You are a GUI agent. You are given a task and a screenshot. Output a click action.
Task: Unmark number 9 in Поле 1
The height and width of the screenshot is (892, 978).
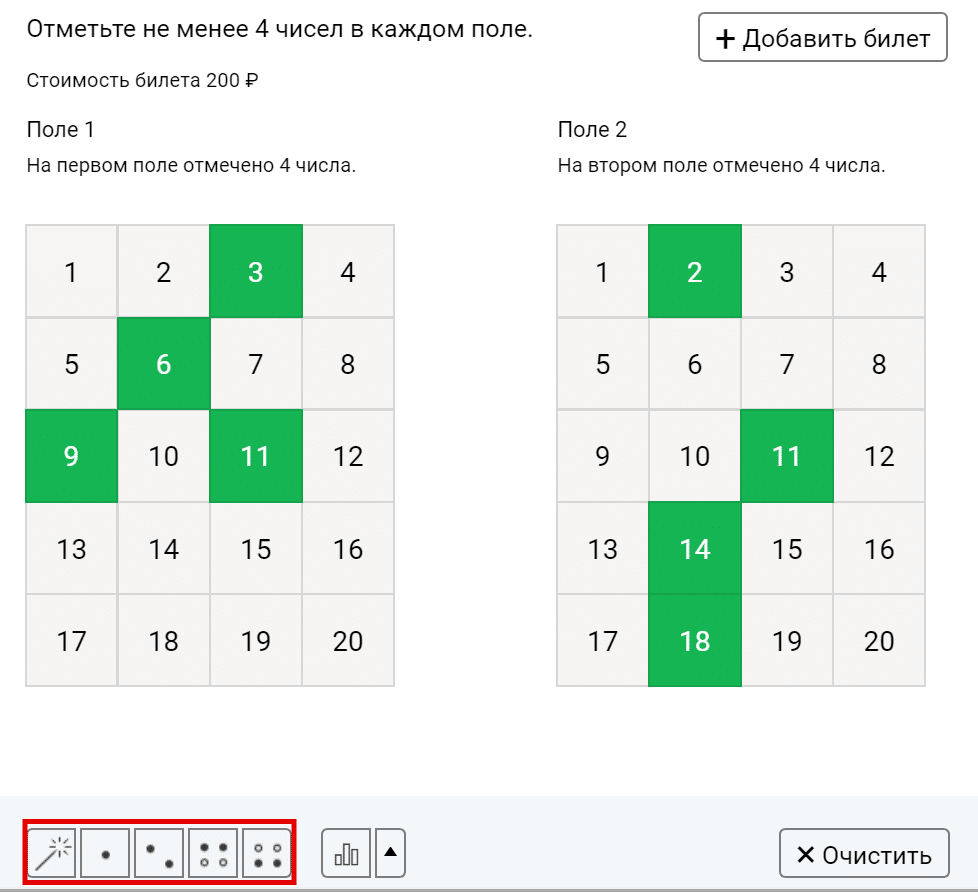[x=71, y=456]
